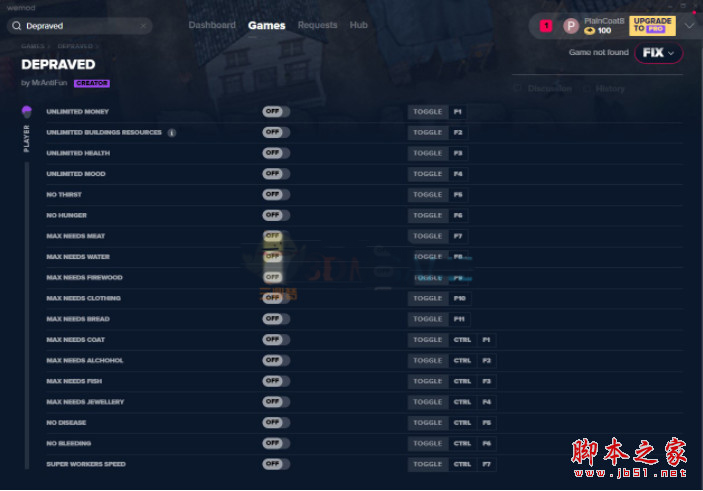
Task: Select the purple Player category icon
Action: pyautogui.click(x=26, y=111)
